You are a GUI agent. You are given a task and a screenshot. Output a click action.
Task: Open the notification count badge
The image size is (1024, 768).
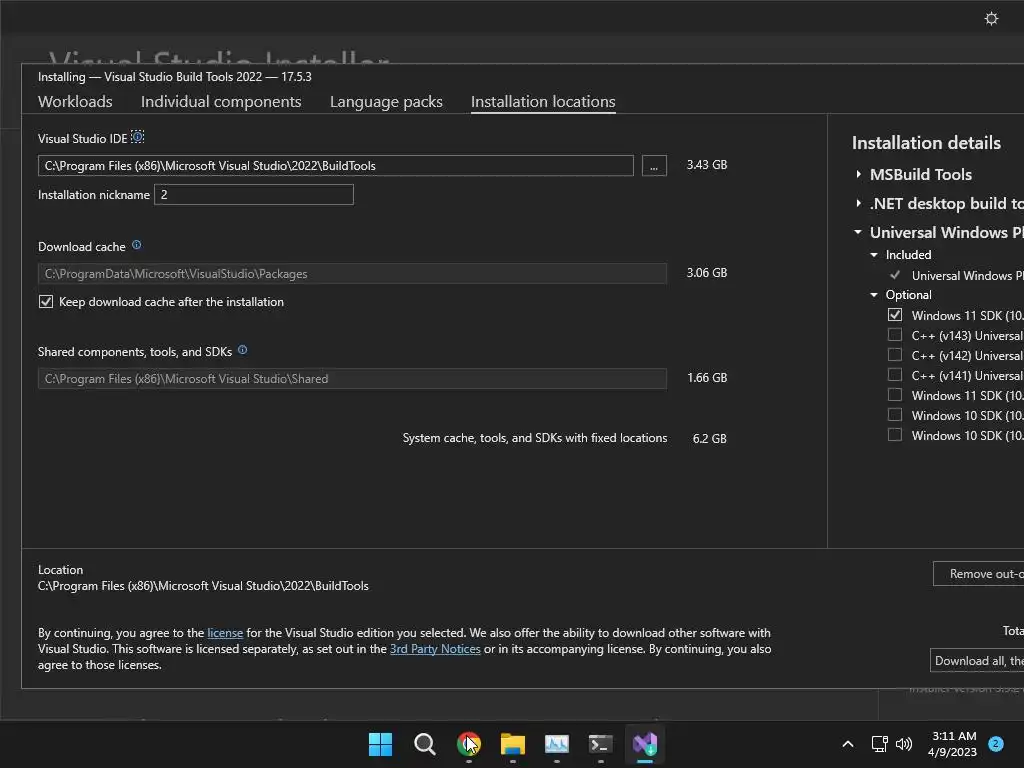tap(996, 744)
